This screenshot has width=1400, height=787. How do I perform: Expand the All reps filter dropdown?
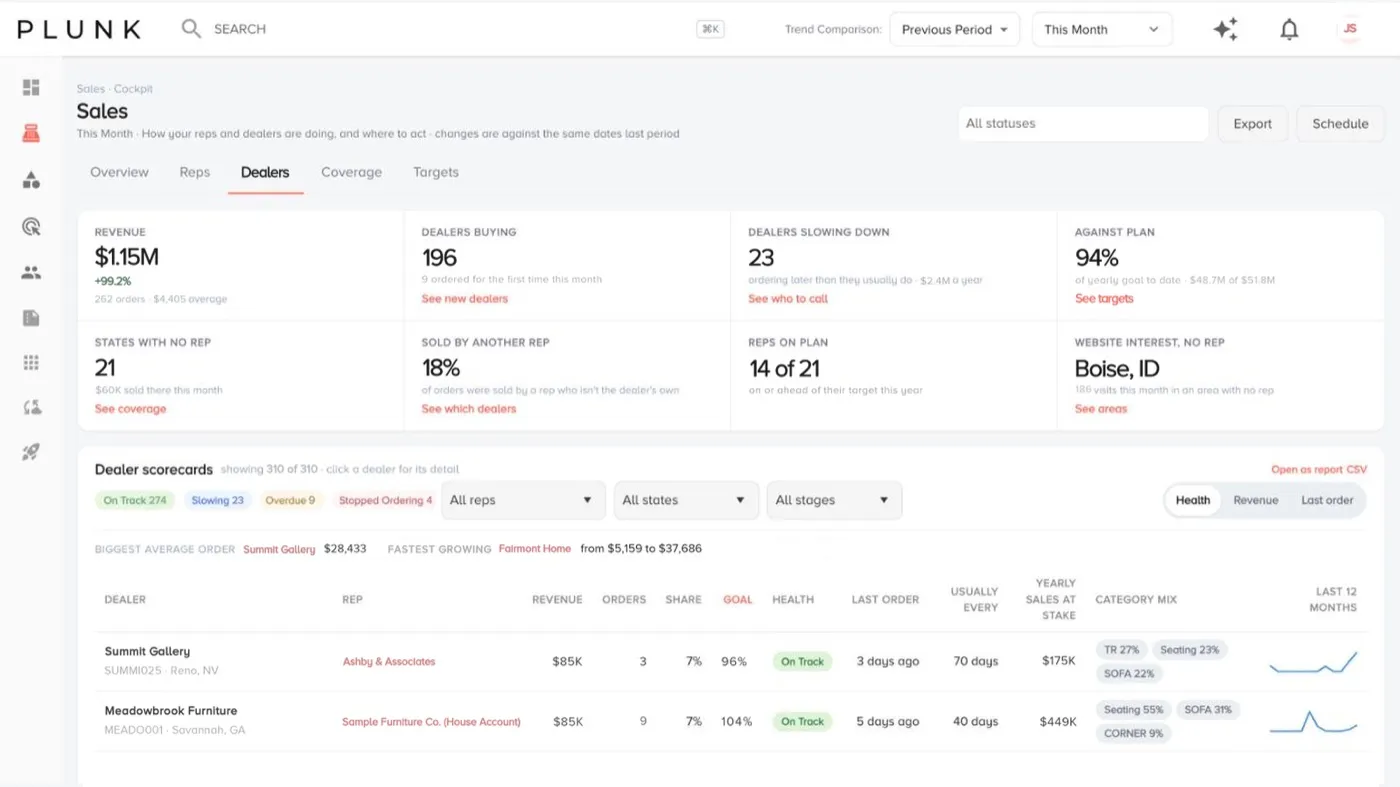[x=523, y=500]
